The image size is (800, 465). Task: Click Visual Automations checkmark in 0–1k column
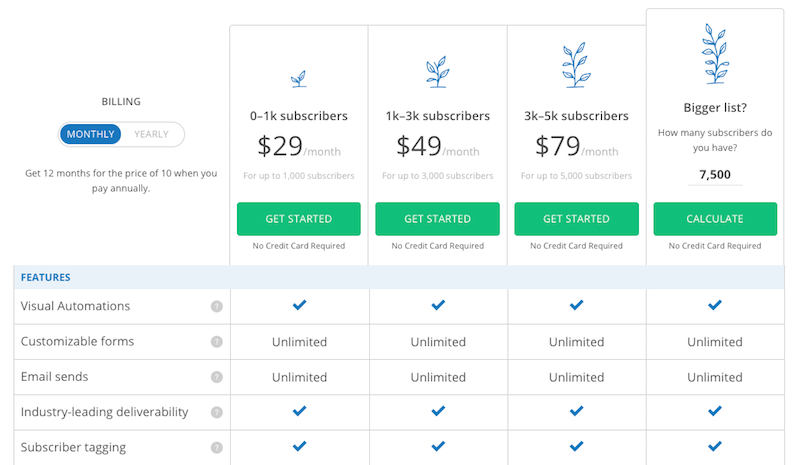[x=299, y=305]
